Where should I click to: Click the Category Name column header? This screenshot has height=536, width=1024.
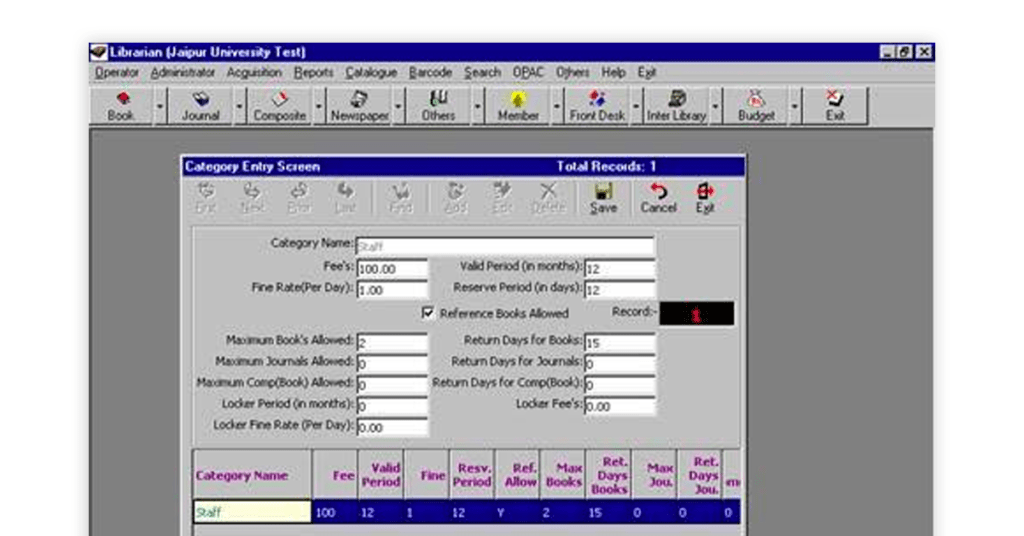click(x=252, y=475)
